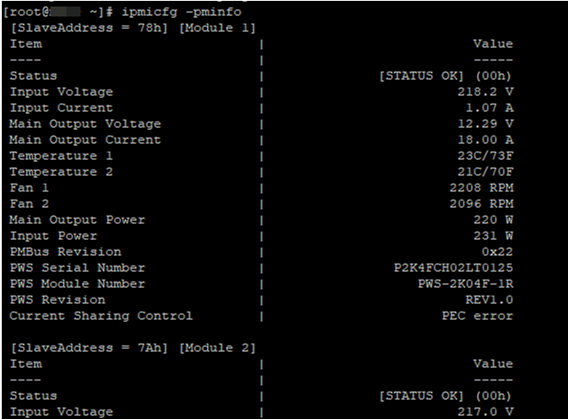Click the Input Power 231 W value
This screenshot has height=419, width=568.
[x=493, y=236]
